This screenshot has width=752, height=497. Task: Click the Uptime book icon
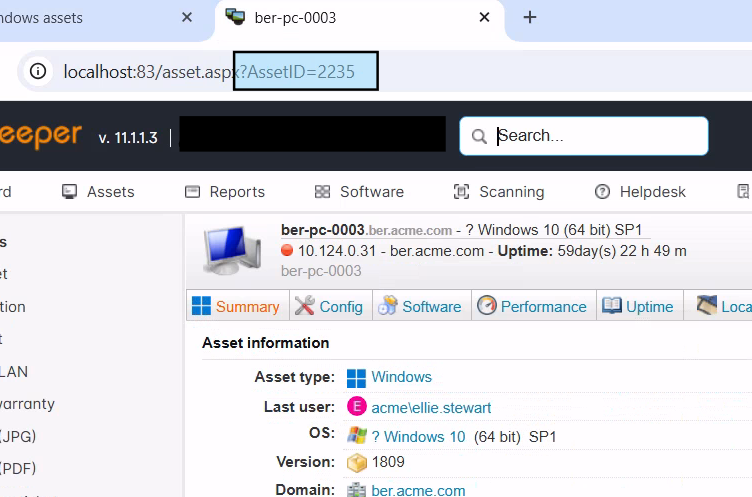611,305
